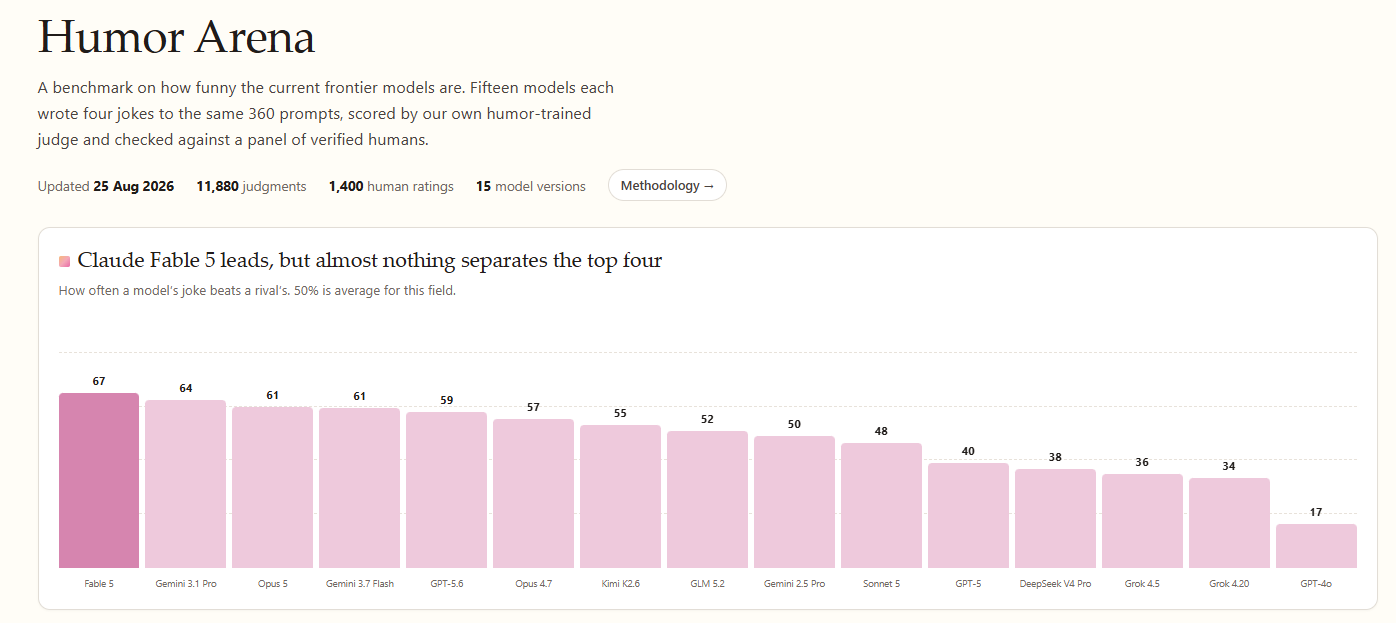Click the 'Claude Fable 5 leads' chart heading
This screenshot has width=1396, height=623.
[x=370, y=261]
